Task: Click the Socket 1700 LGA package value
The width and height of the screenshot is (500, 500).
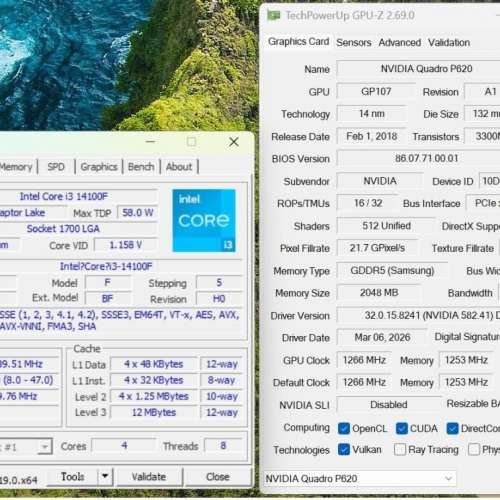Action: (x=79, y=229)
